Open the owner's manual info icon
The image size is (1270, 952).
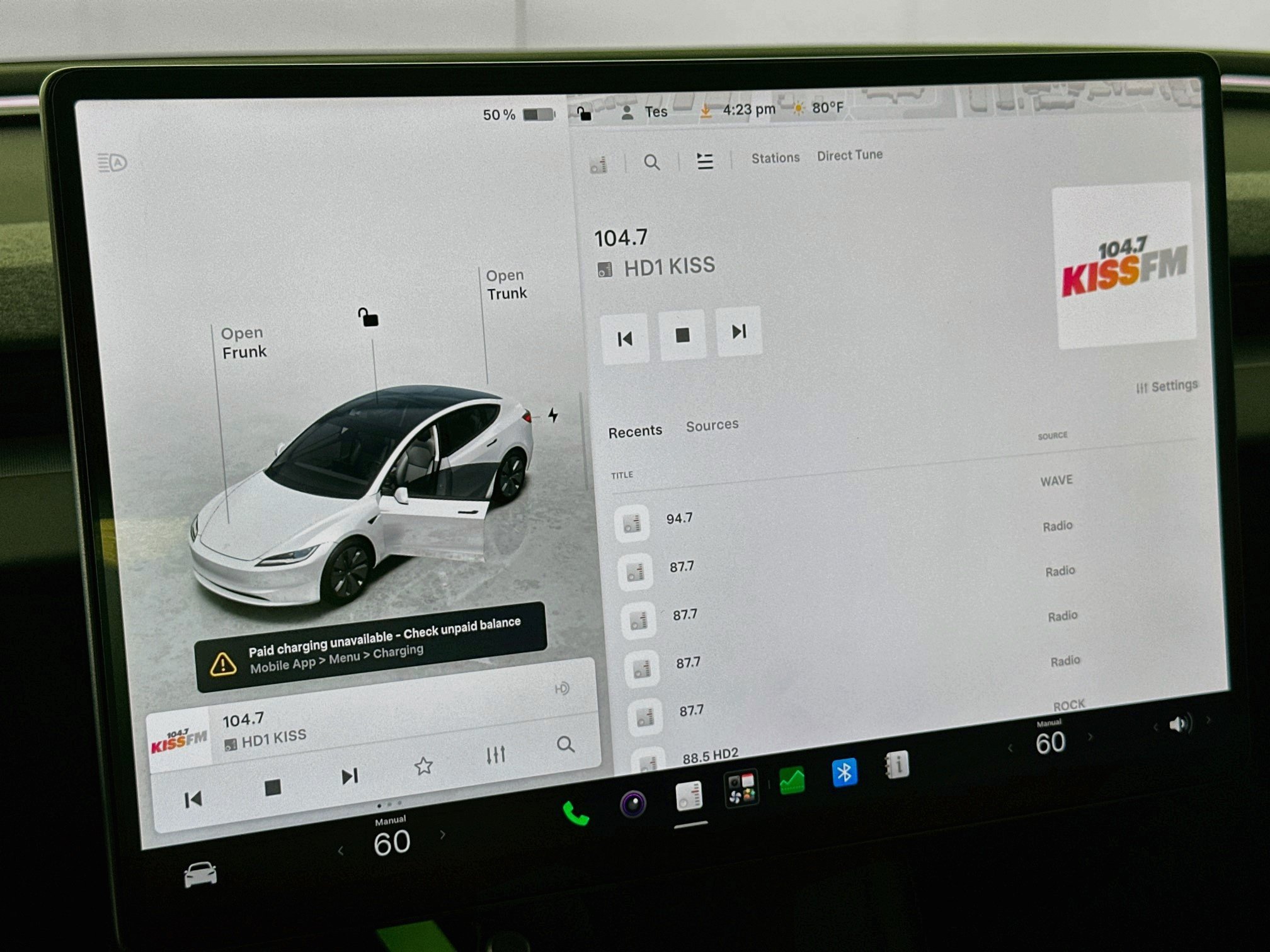click(896, 765)
